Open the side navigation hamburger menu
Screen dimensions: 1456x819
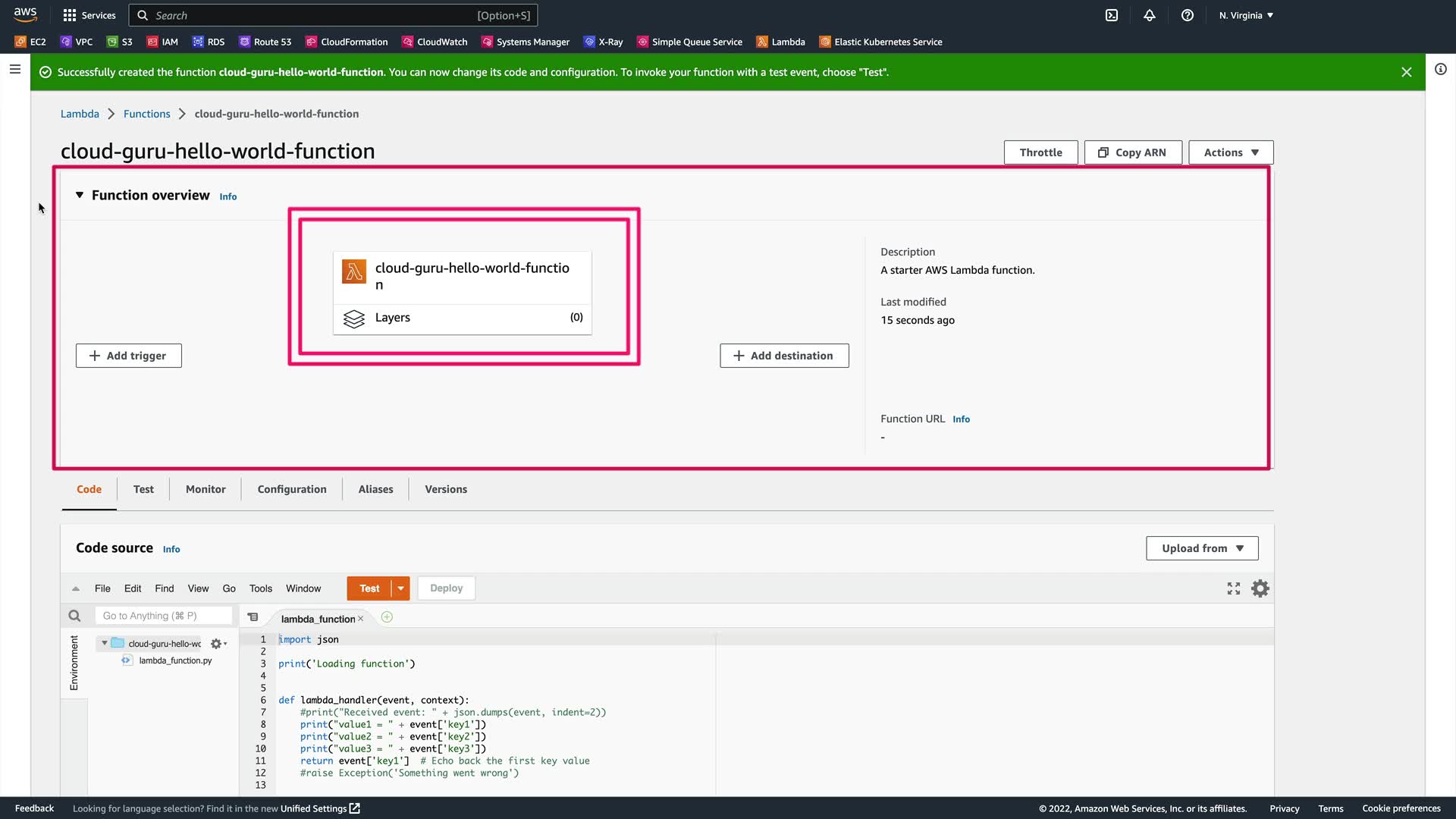pos(14,69)
